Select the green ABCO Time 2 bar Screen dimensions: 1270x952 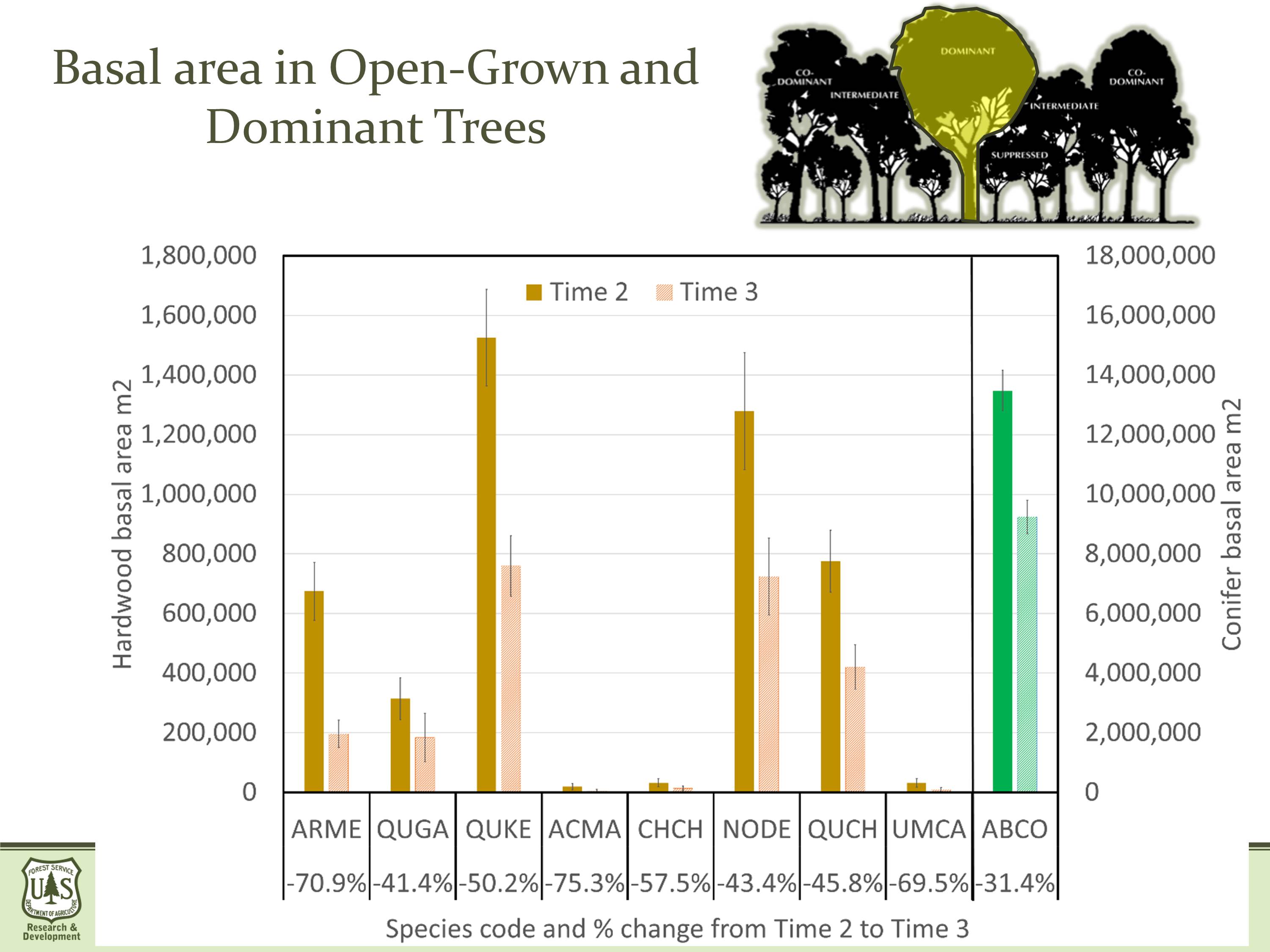tap(1002, 591)
